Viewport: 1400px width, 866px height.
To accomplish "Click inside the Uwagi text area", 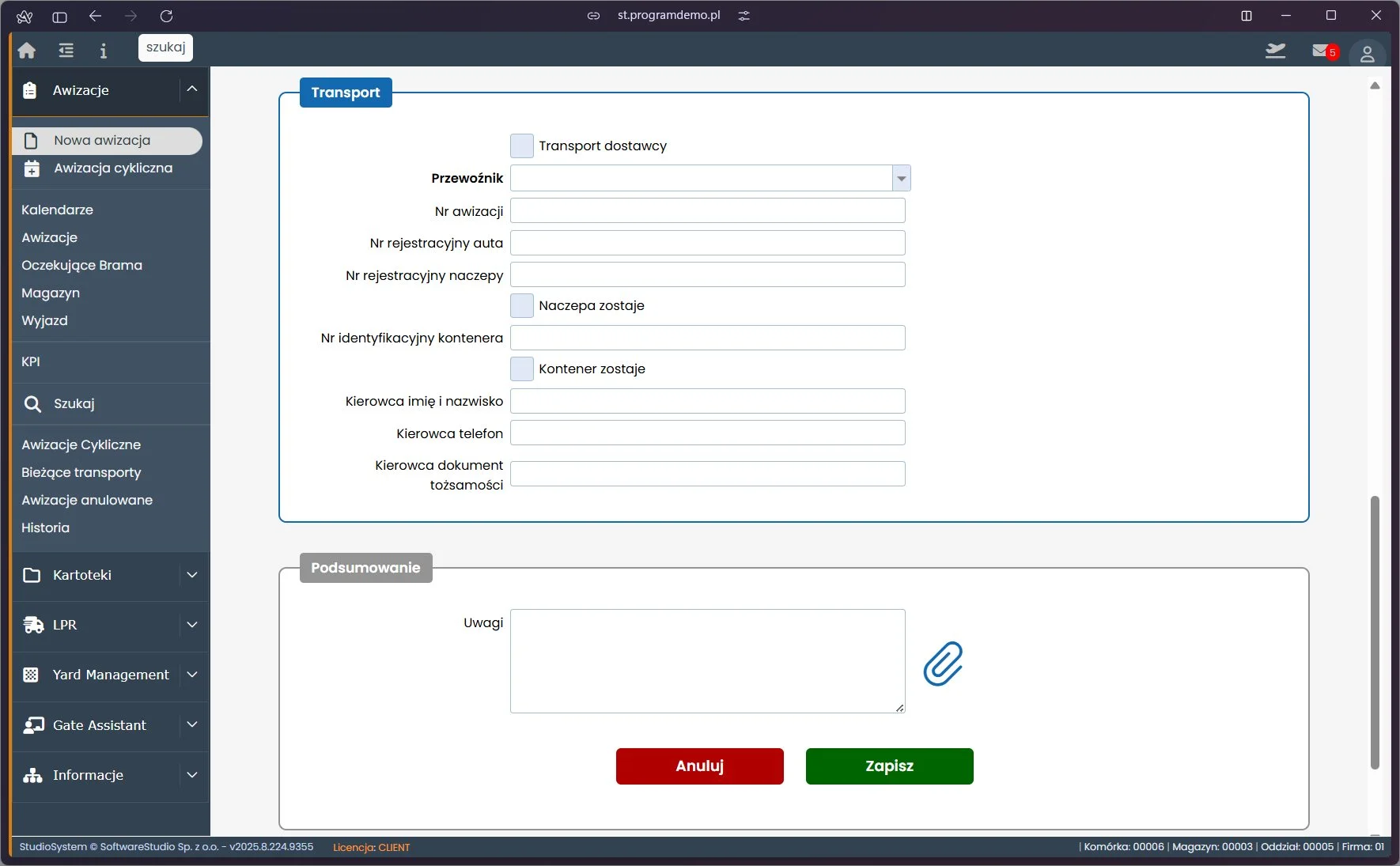I will pyautogui.click(x=706, y=660).
